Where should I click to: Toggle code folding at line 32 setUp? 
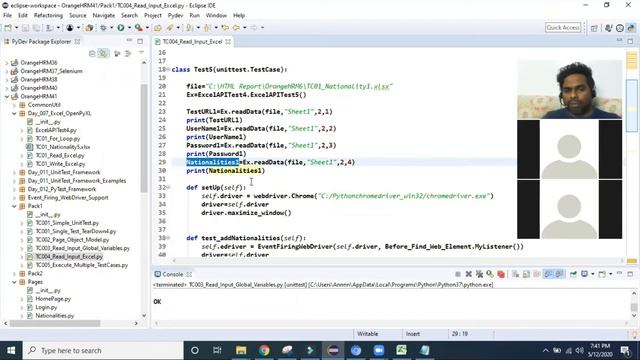tap(168, 187)
